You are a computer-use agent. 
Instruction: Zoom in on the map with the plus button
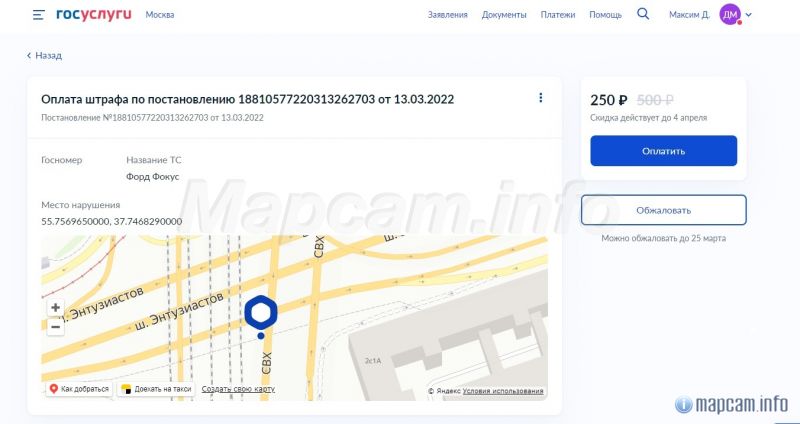[55, 308]
